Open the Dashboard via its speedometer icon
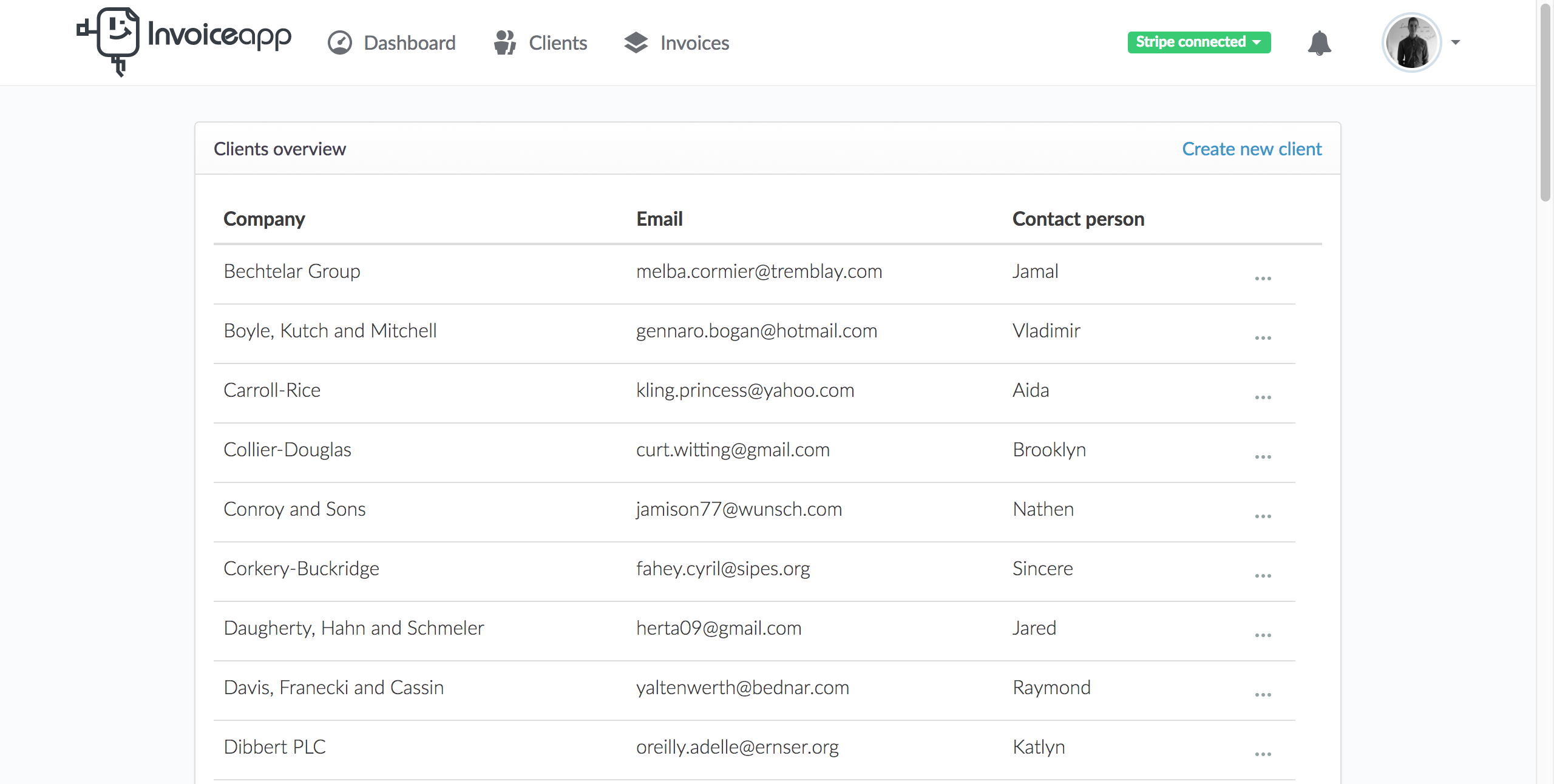 coord(340,42)
